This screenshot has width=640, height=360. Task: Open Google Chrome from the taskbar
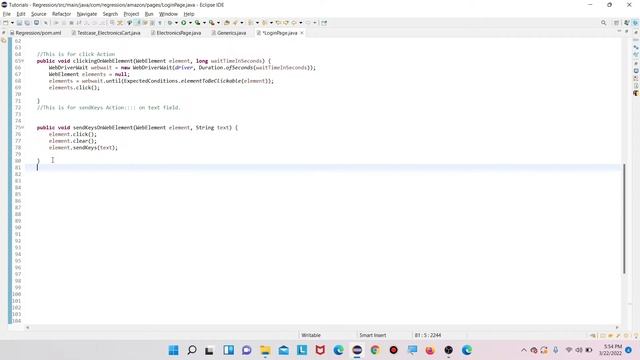[x=375, y=350]
